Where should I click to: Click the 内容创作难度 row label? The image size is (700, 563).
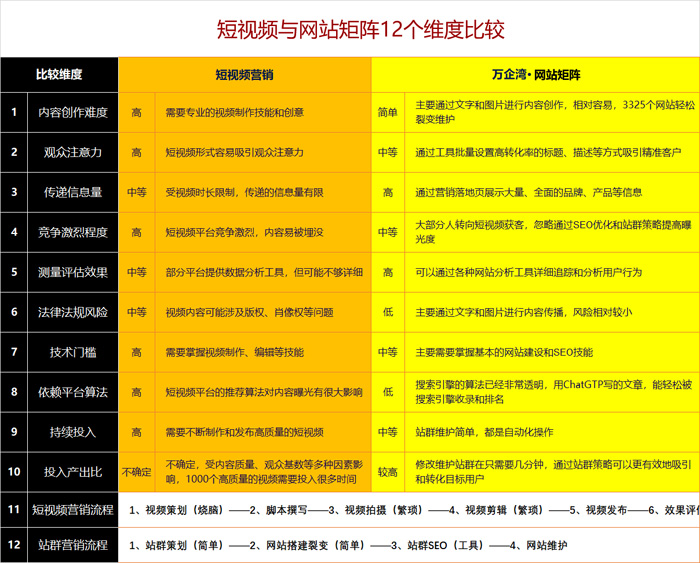point(72,112)
